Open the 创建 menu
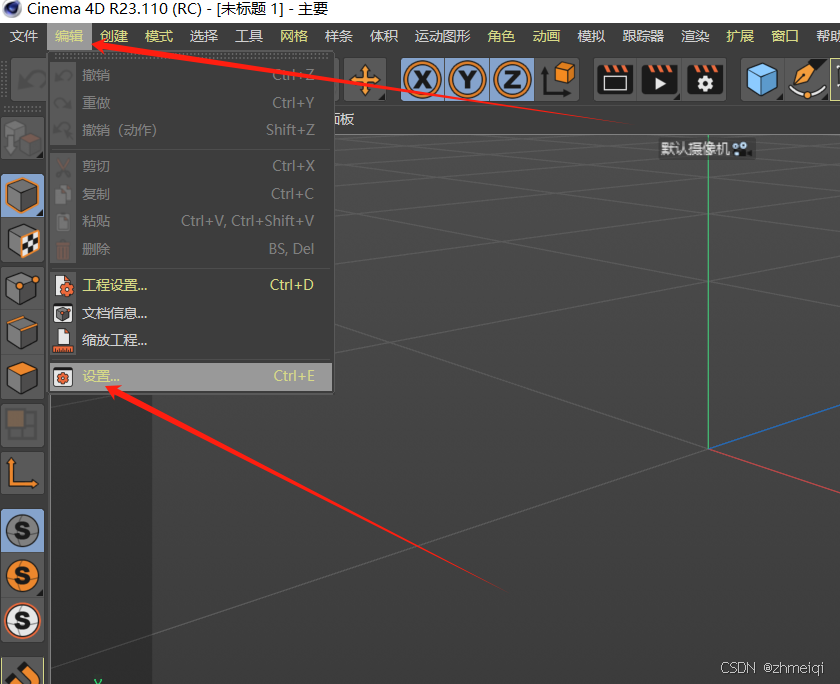The image size is (840, 684). (x=114, y=36)
